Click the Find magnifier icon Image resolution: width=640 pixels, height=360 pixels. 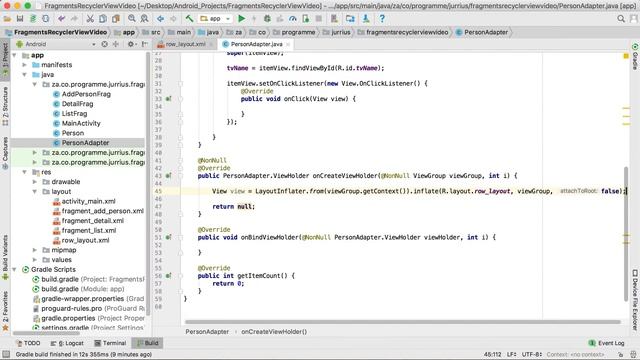click(x=131, y=19)
